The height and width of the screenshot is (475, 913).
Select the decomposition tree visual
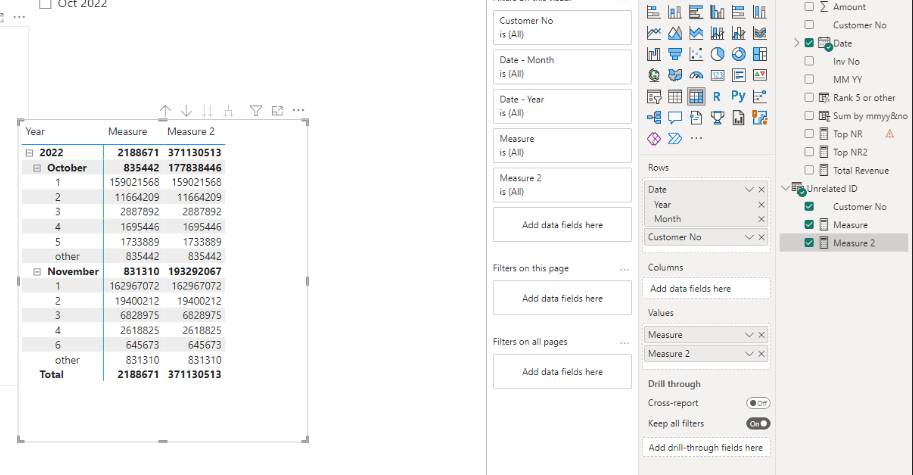(653, 118)
